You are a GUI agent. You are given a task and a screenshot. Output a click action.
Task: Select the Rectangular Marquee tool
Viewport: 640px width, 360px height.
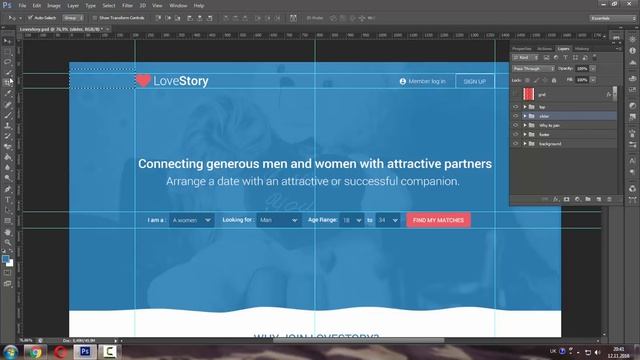pyautogui.click(x=7, y=52)
